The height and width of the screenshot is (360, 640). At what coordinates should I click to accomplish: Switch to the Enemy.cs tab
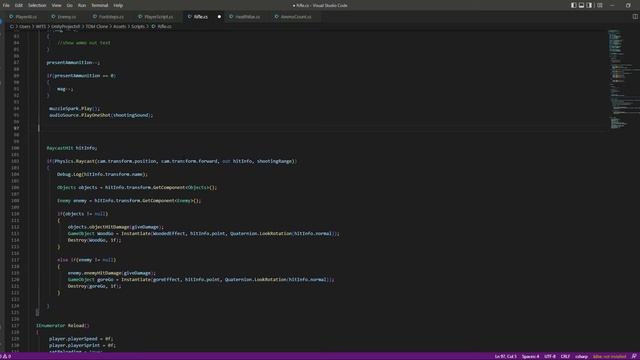tap(67, 17)
